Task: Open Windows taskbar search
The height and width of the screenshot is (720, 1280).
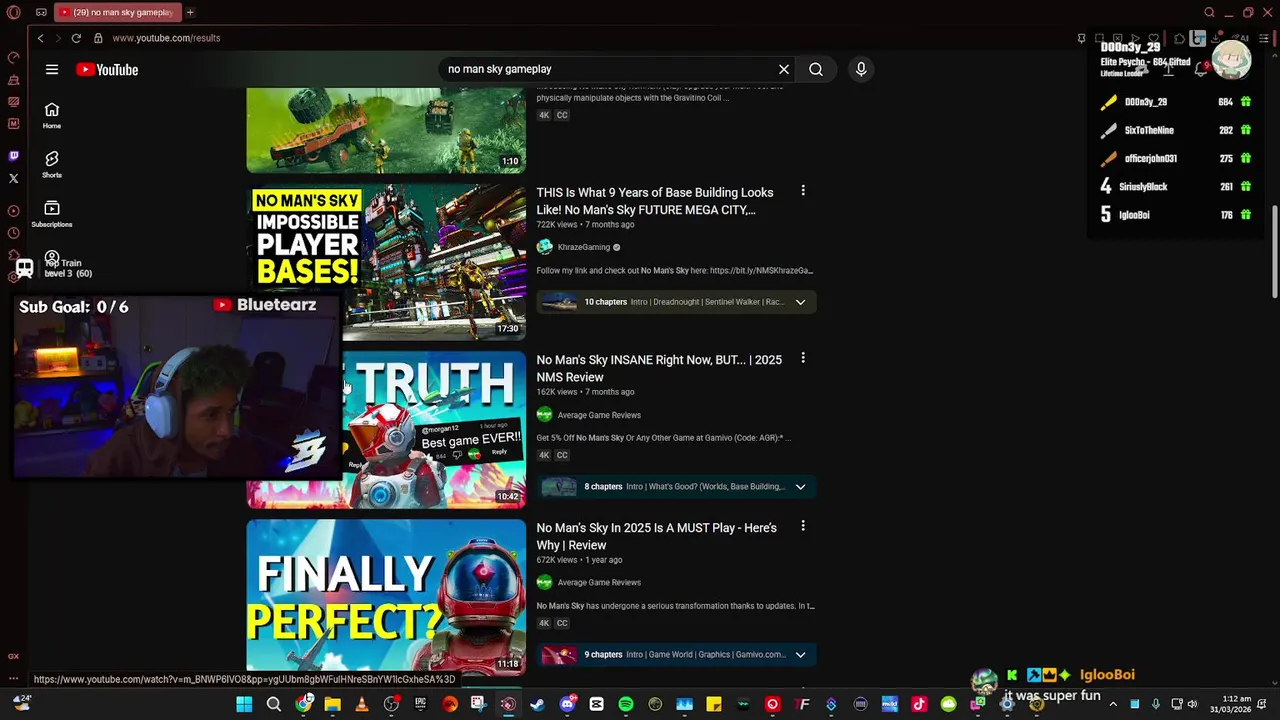Action: tap(273, 704)
